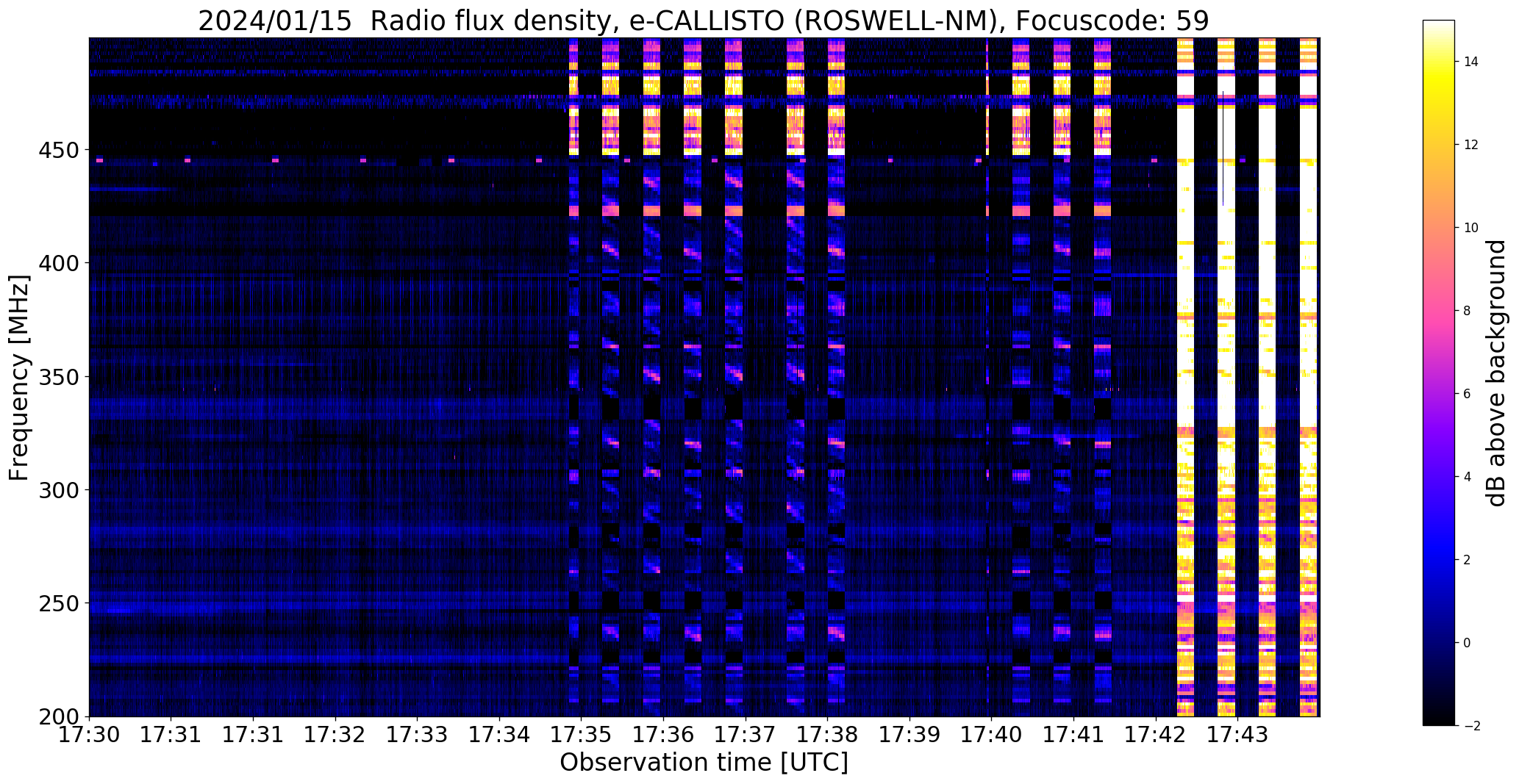Click the 'Frequency [MHz]' y-axis label
1519x784 pixels.
(19, 378)
